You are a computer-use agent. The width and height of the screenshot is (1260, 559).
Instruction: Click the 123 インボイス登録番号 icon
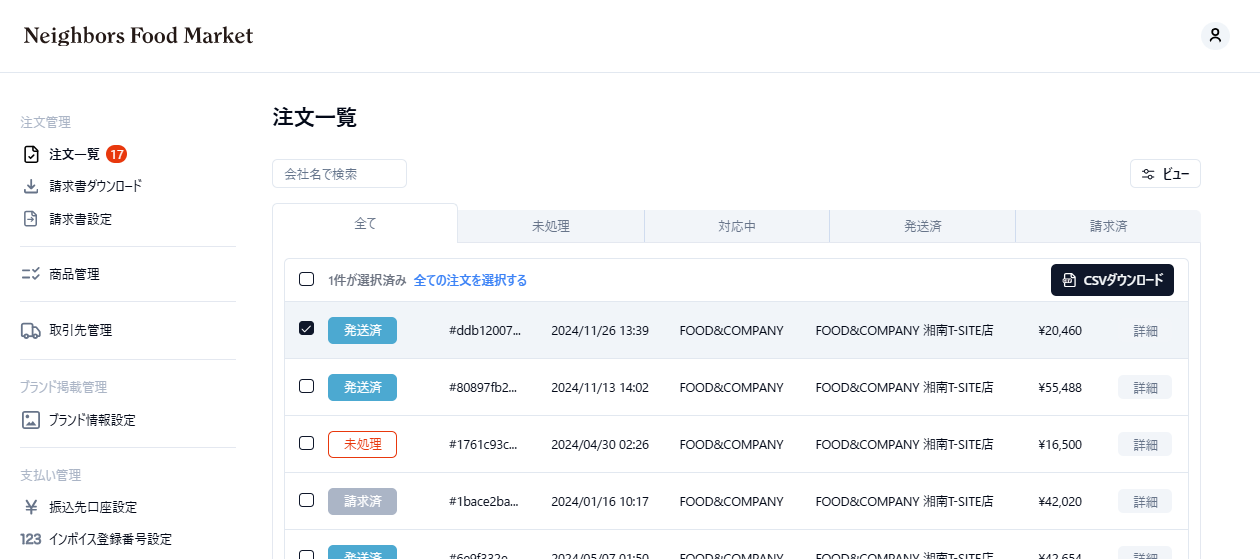pos(31,539)
